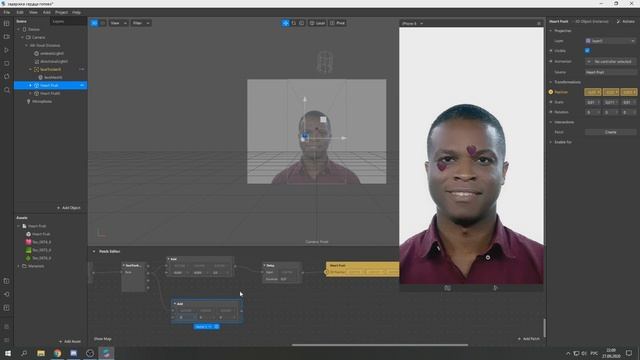Select the move/position manipulator tool
This screenshot has width=640, height=360.
coord(286,23)
